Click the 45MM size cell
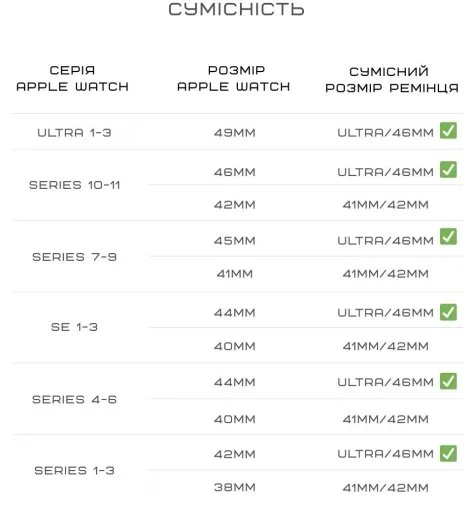This screenshot has width=473, height=505. tap(235, 240)
